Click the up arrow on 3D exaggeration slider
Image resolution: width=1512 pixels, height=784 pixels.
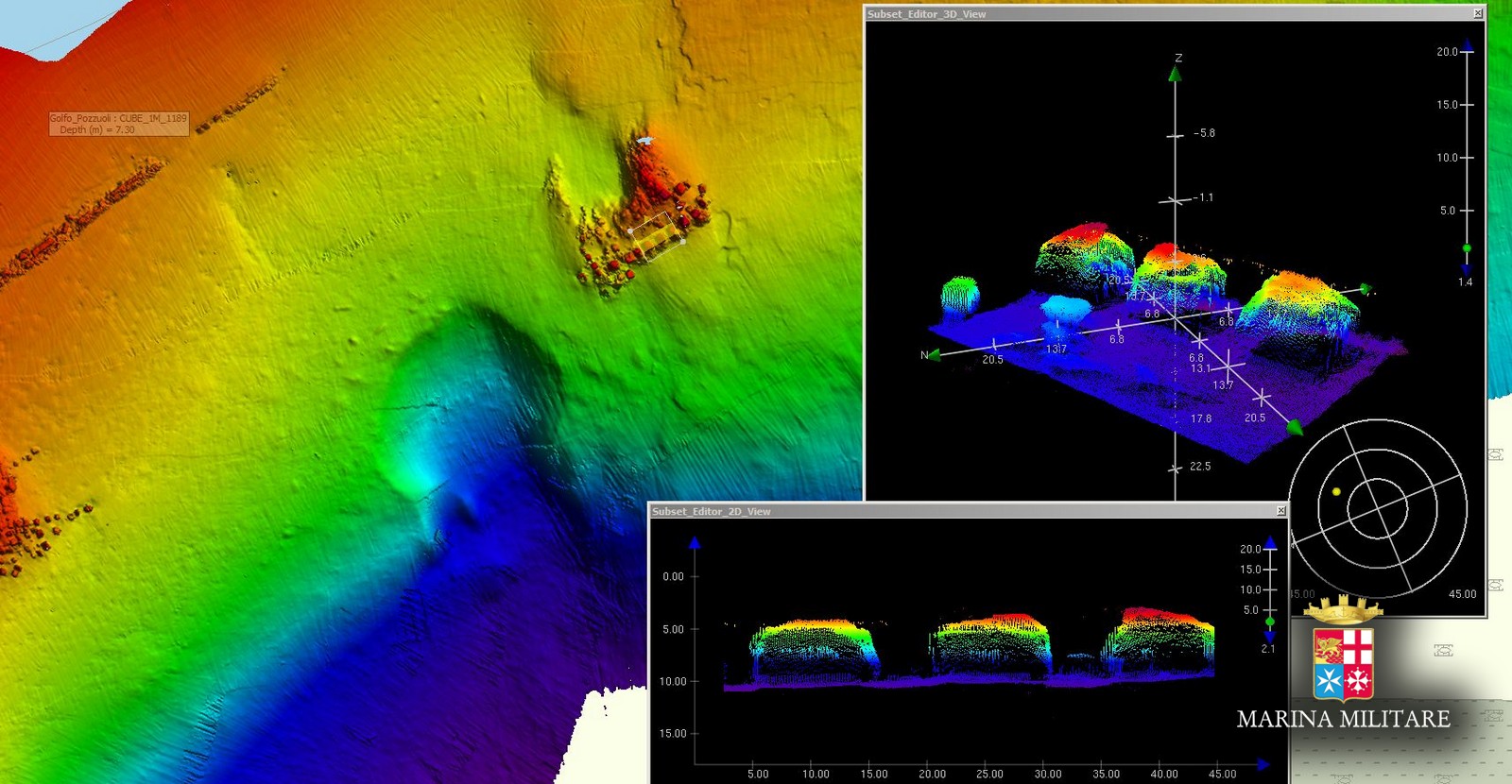click(x=1467, y=44)
